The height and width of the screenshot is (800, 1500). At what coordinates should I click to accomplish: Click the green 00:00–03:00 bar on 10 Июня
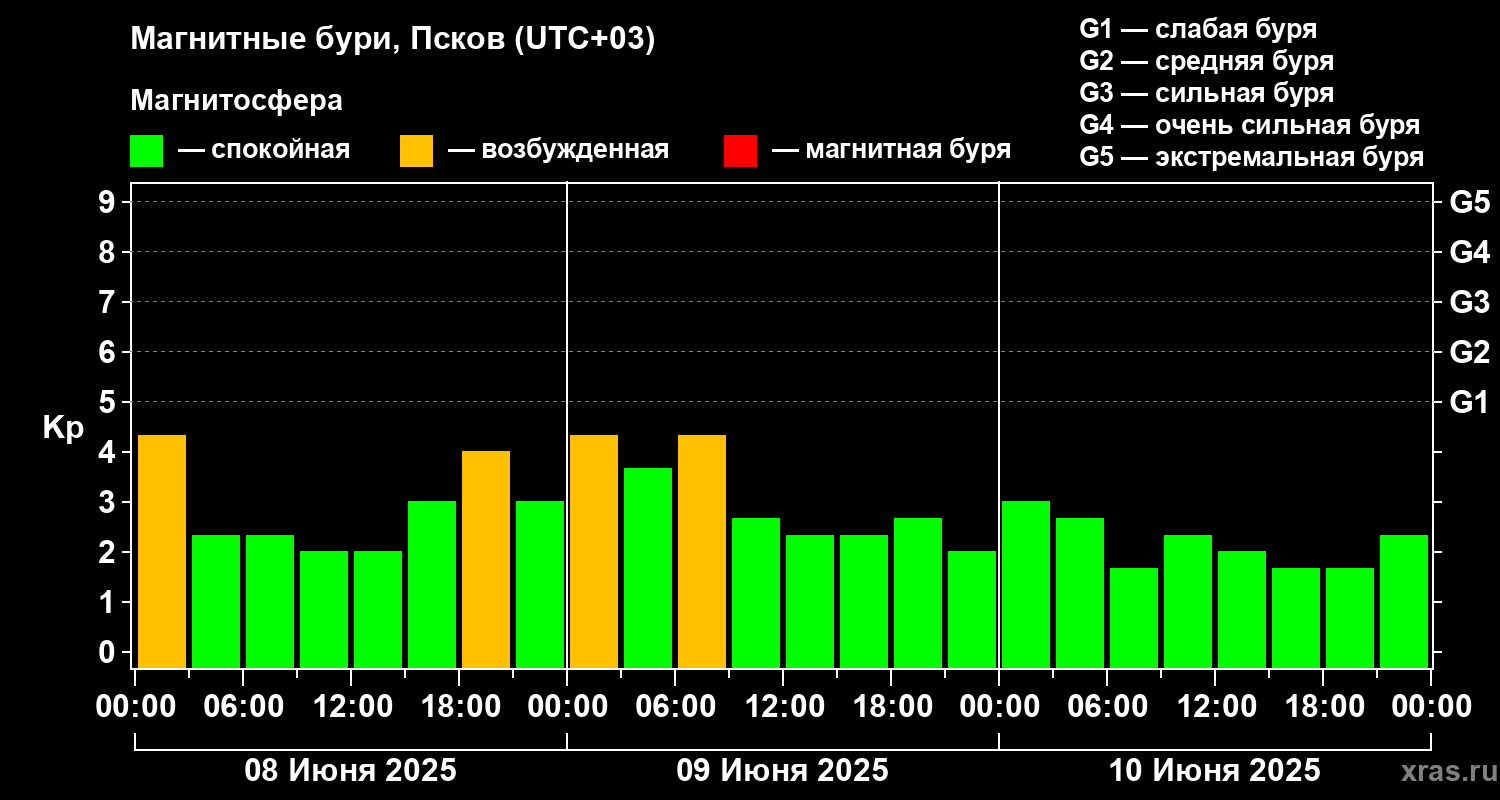pos(1026,584)
